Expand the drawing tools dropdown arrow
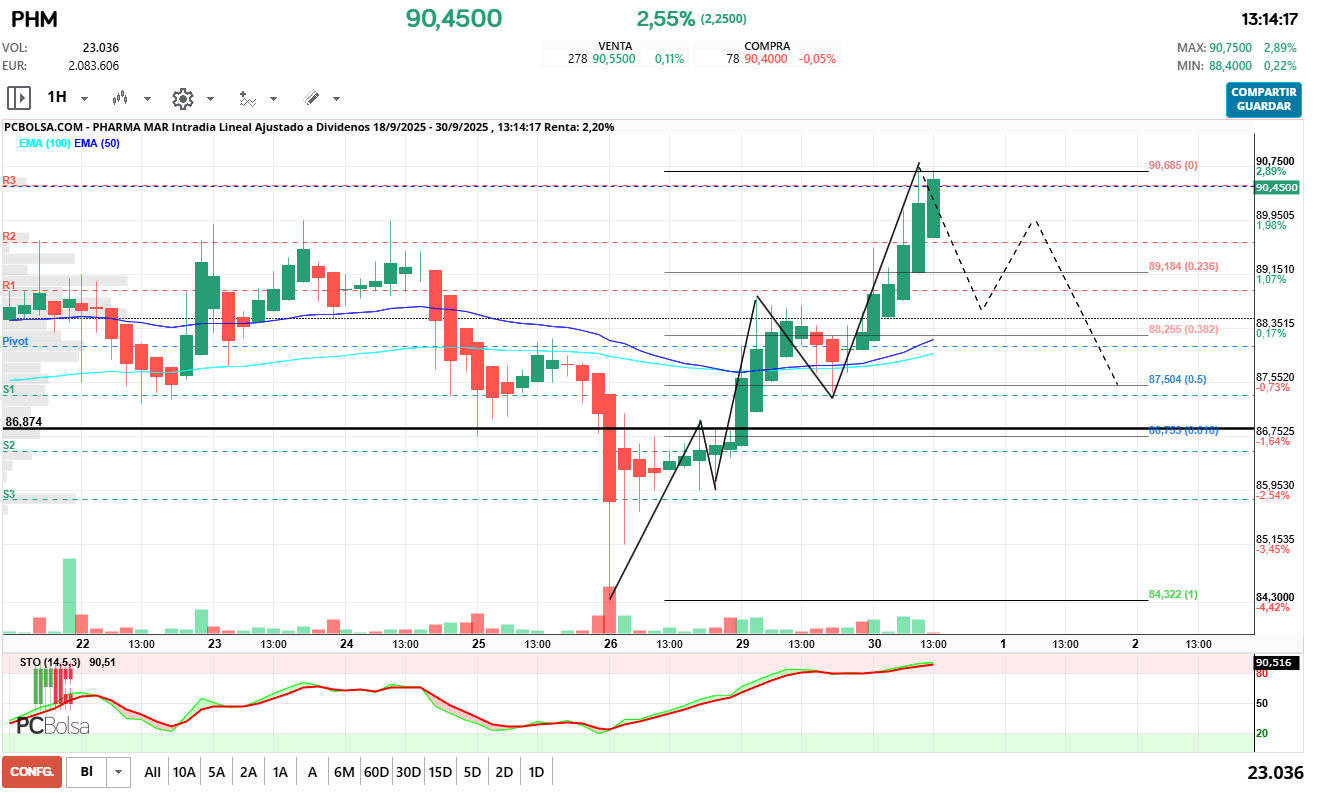This screenshot has height=793, width=1317. [x=336, y=99]
